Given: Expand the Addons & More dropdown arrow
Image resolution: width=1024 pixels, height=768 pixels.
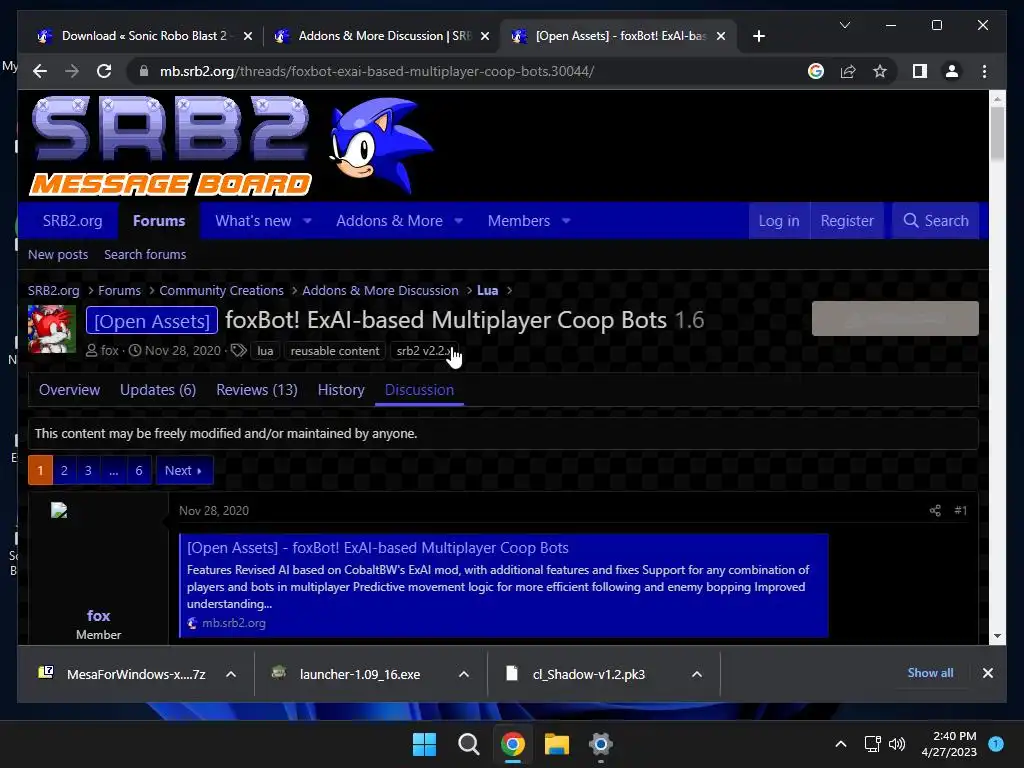Looking at the screenshot, I should coord(458,221).
